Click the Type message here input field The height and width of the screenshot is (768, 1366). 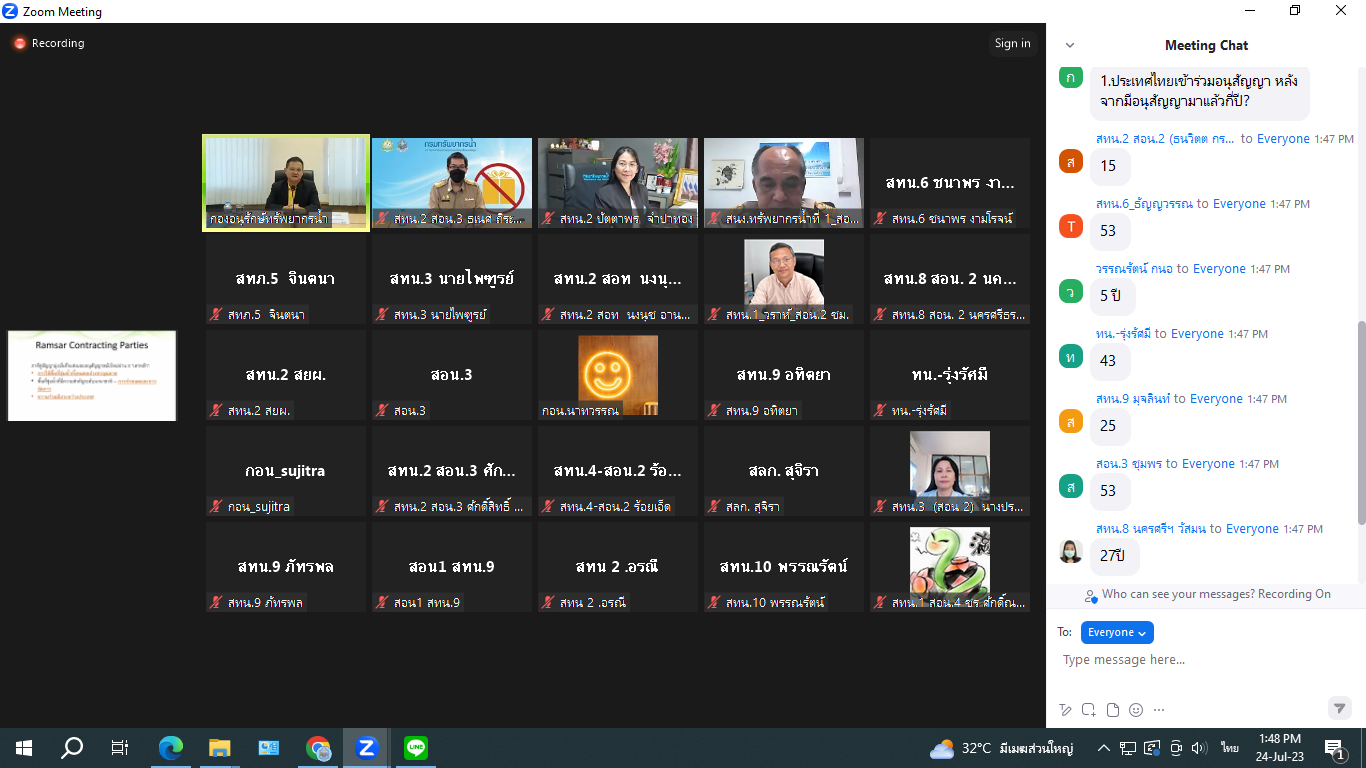pyautogui.click(x=1200, y=660)
